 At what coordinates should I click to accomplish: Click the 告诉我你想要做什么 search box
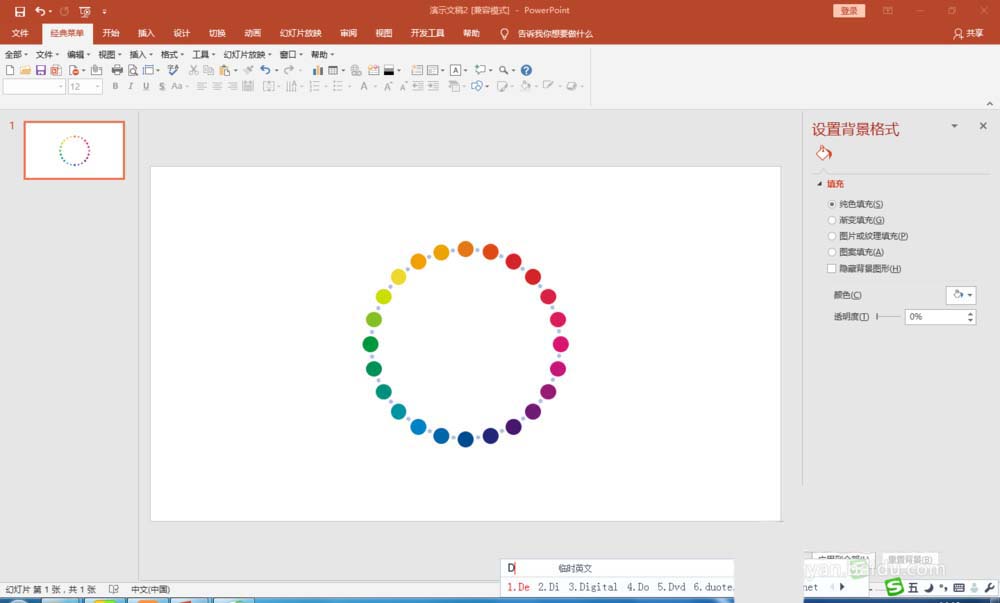pyautogui.click(x=555, y=34)
